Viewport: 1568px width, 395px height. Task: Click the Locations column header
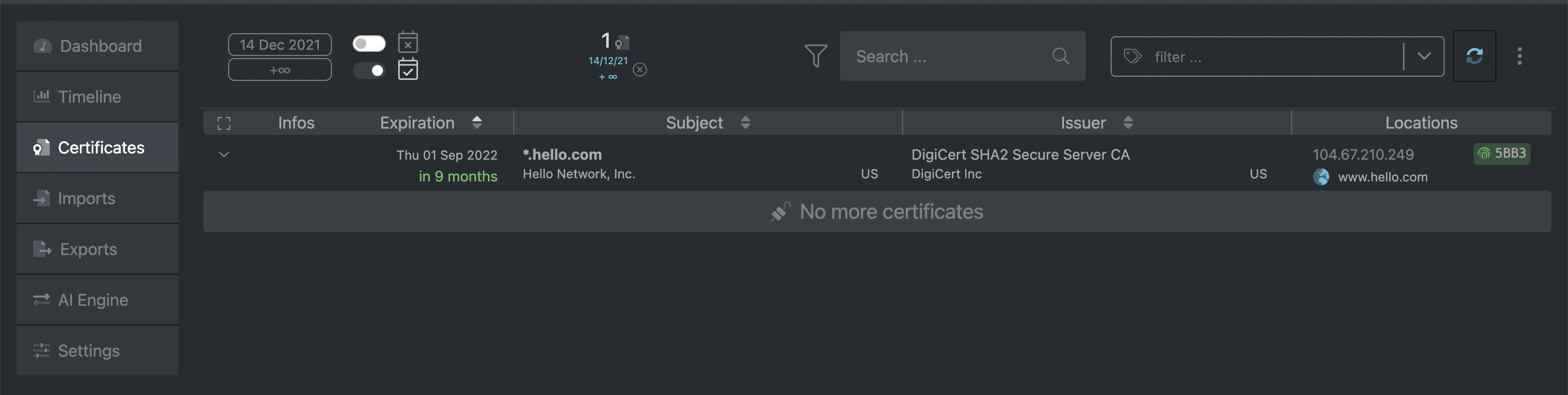[1421, 123]
